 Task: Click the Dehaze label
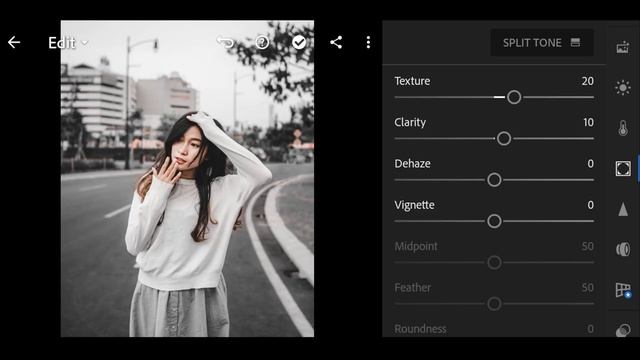(413, 163)
